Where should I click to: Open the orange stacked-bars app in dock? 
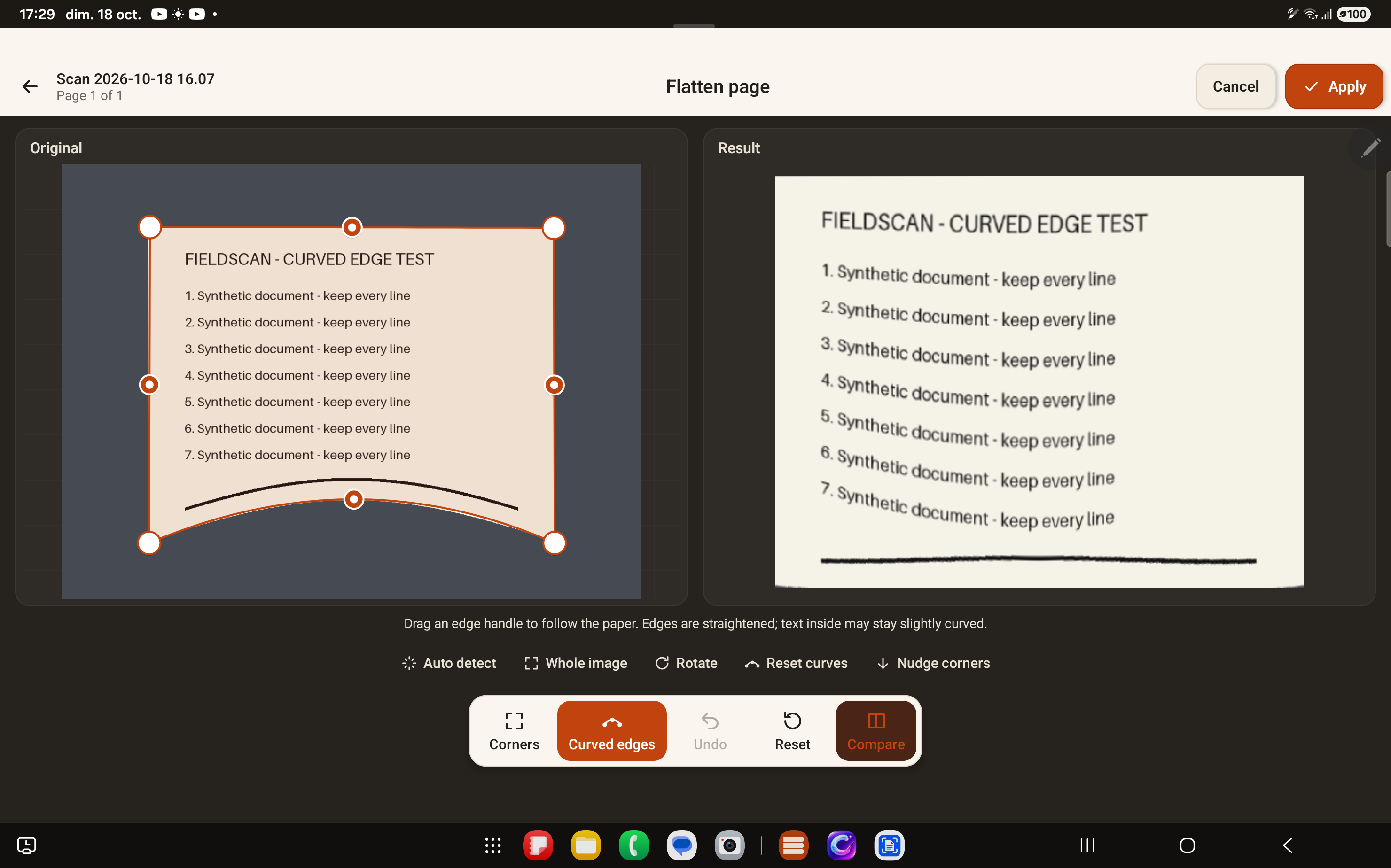(x=794, y=845)
